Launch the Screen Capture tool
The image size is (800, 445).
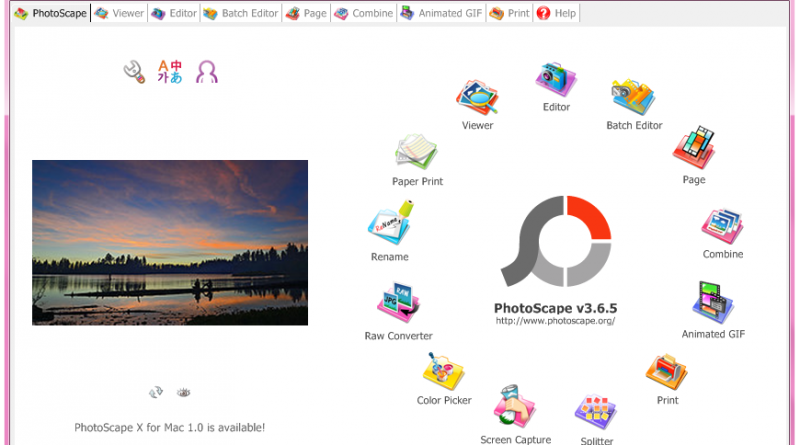tap(515, 407)
